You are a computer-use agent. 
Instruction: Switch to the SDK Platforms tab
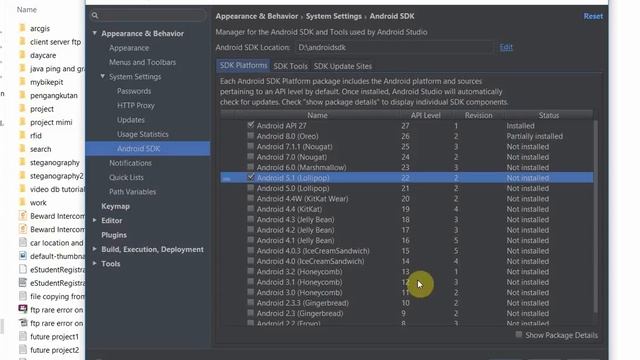[243, 66]
